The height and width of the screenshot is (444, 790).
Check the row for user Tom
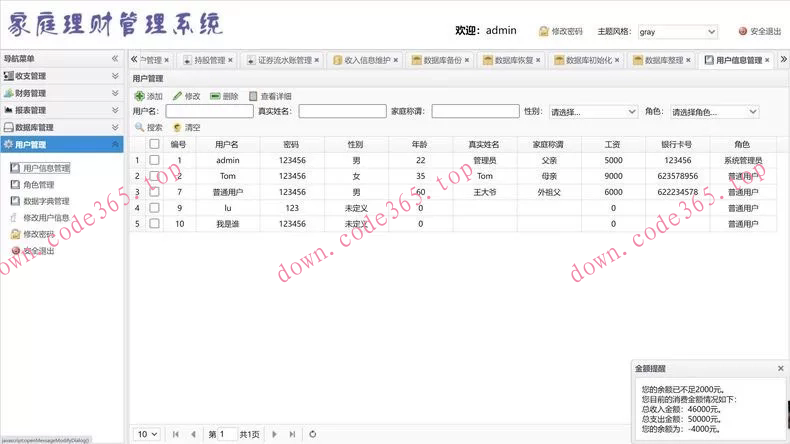pos(154,176)
